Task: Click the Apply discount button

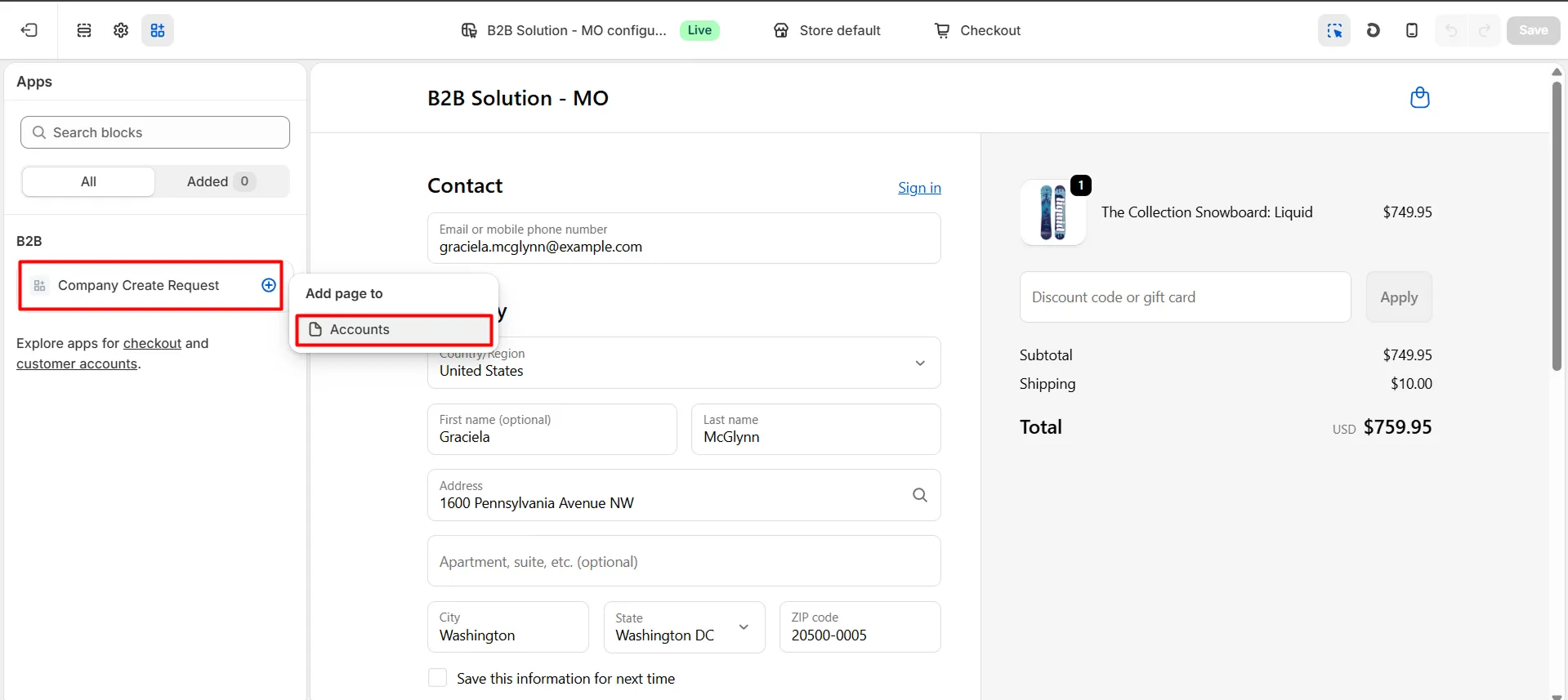Action: click(x=1399, y=297)
